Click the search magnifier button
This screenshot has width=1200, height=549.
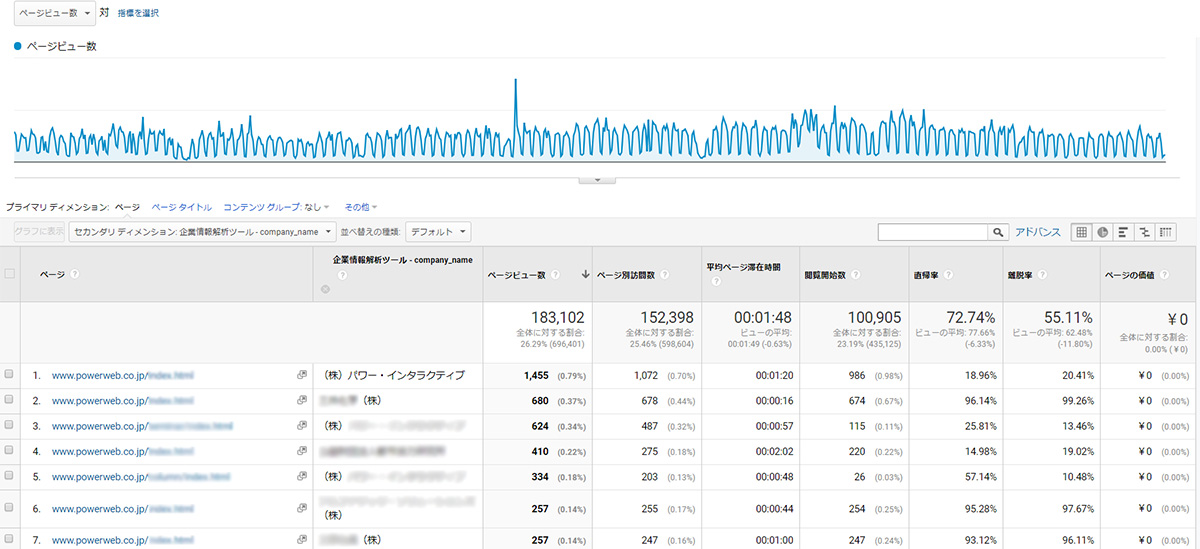point(998,232)
